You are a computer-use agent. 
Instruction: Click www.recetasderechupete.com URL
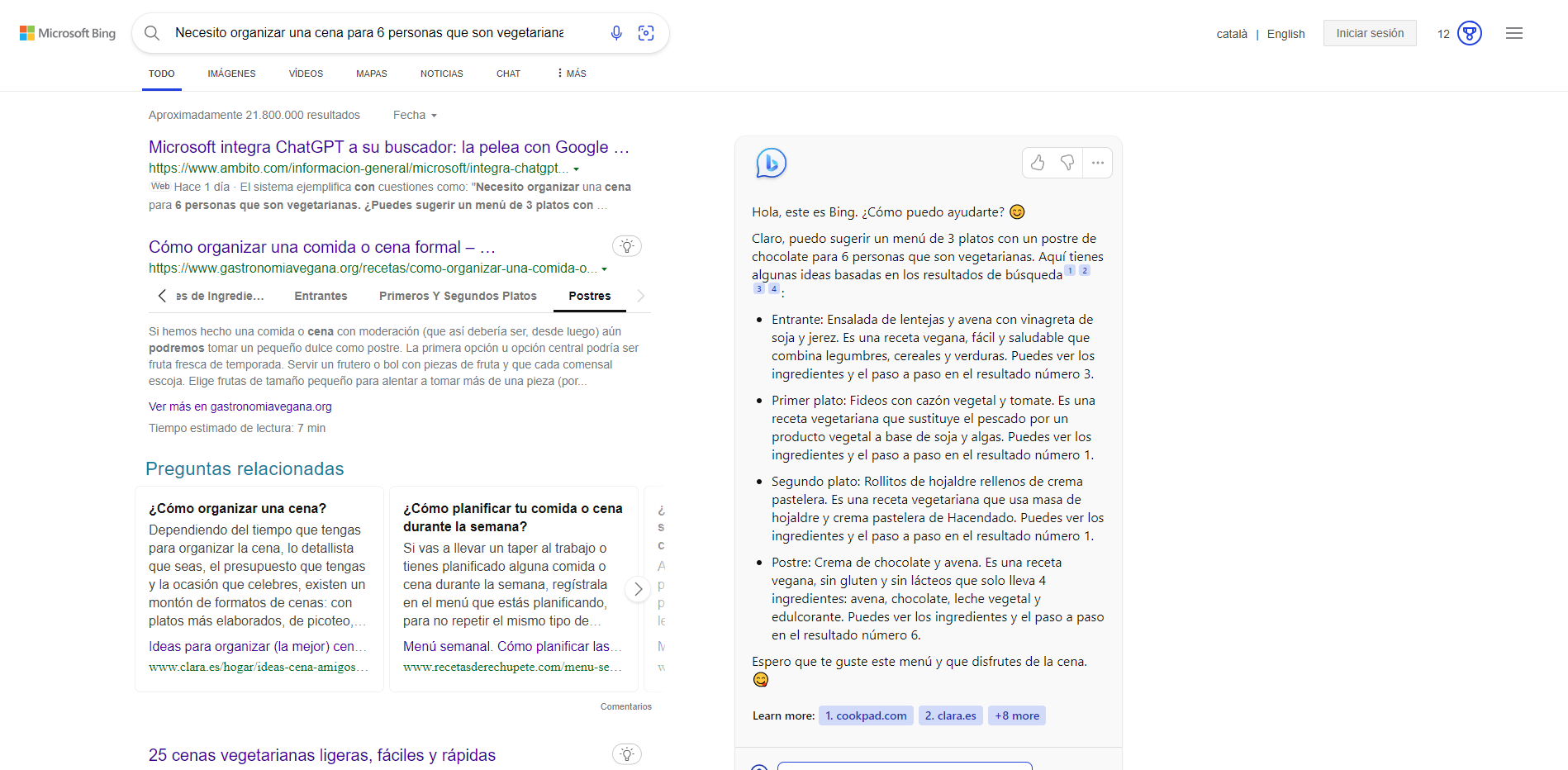click(512, 667)
